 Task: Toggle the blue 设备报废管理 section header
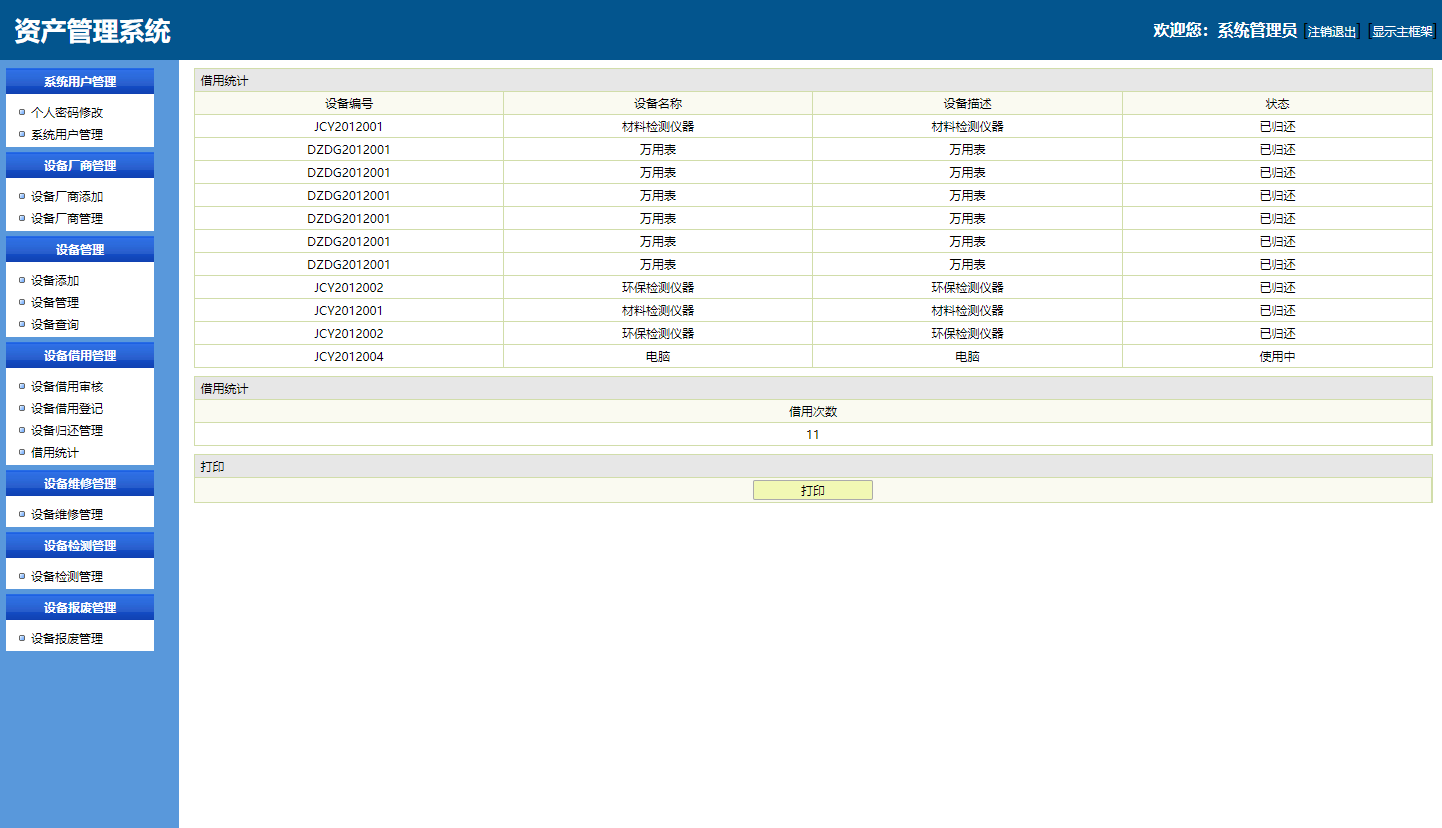click(x=80, y=607)
